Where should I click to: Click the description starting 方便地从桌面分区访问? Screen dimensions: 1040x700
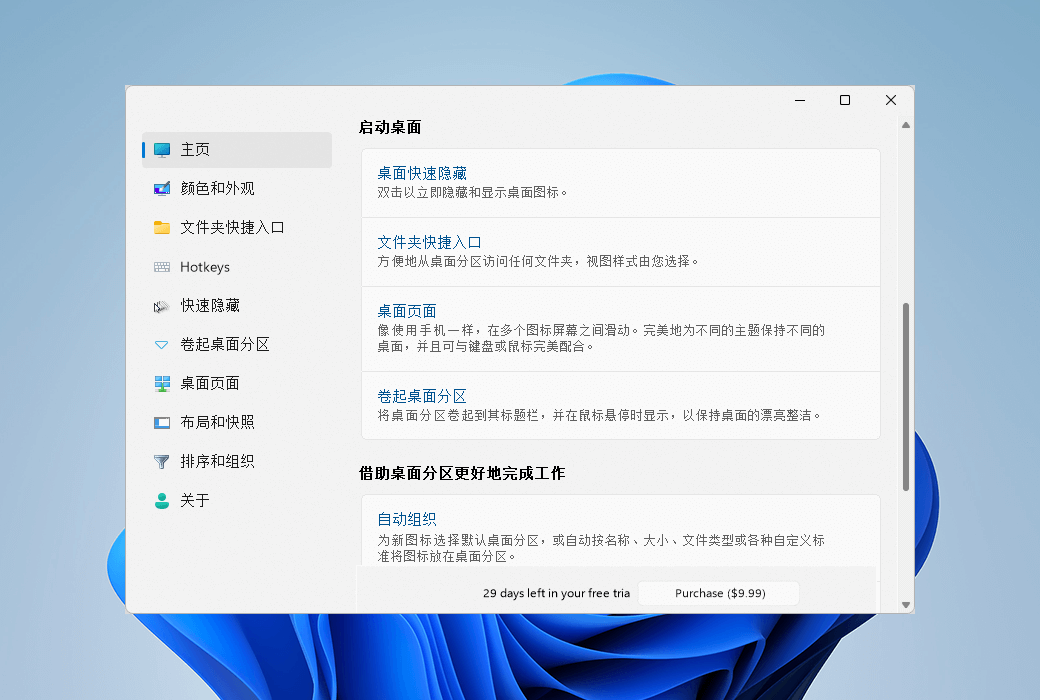pos(538,261)
